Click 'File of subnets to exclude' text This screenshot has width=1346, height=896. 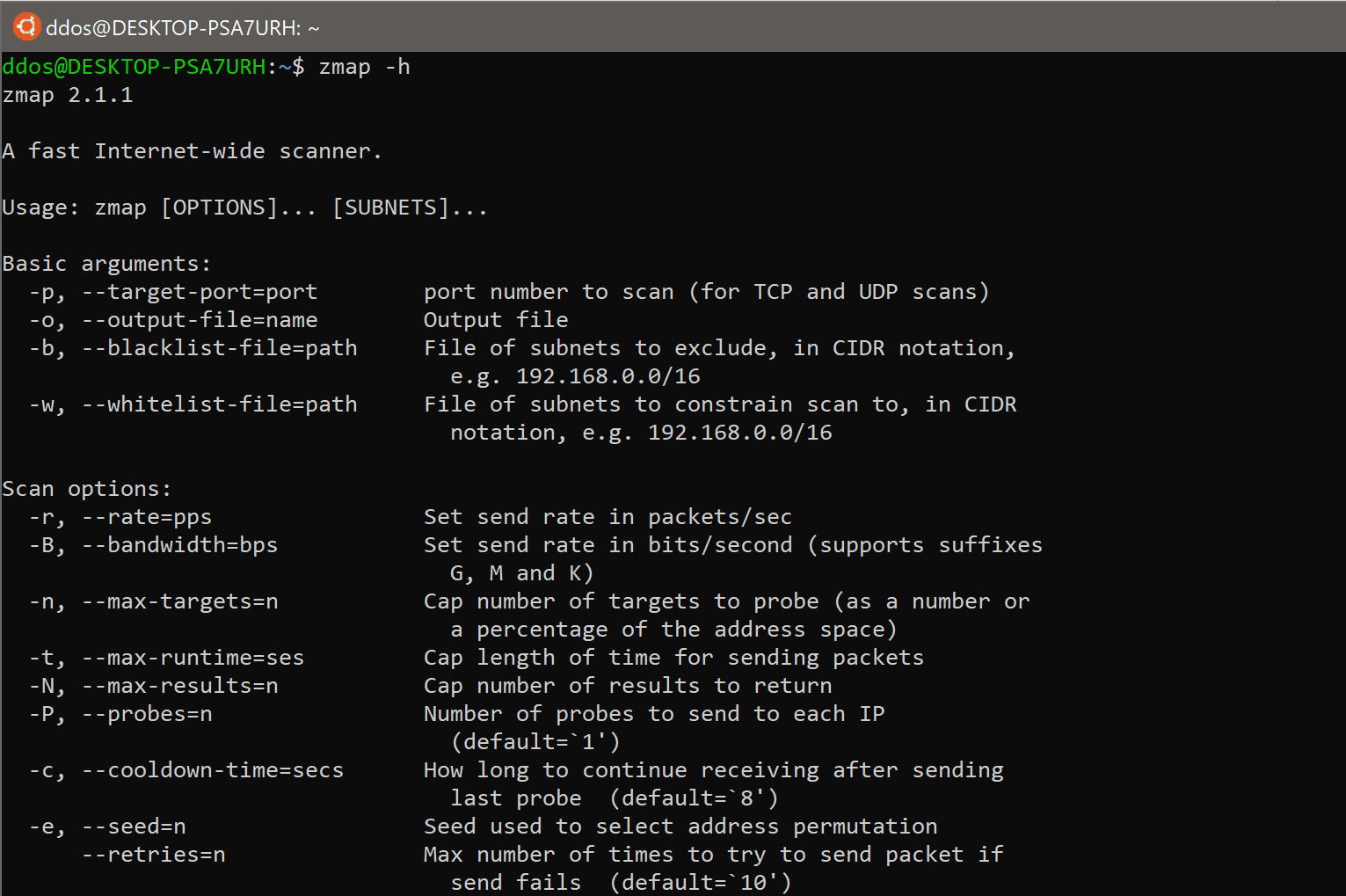pyautogui.click(x=595, y=348)
